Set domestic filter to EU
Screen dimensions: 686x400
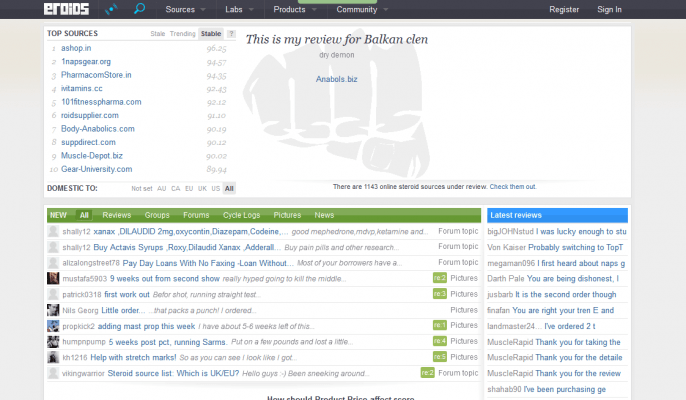point(189,189)
